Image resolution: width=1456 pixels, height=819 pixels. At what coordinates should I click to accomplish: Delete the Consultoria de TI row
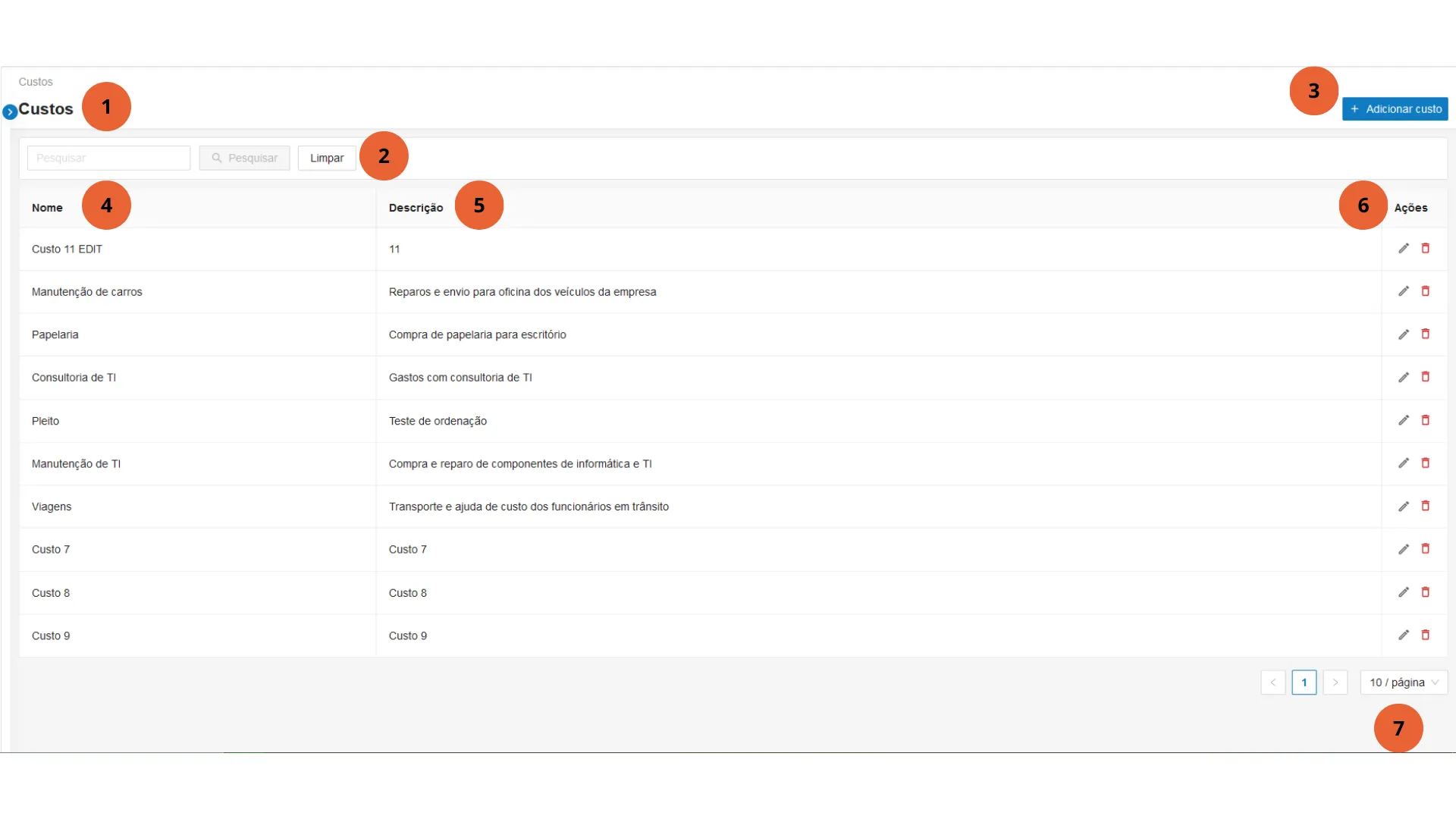[x=1426, y=377]
